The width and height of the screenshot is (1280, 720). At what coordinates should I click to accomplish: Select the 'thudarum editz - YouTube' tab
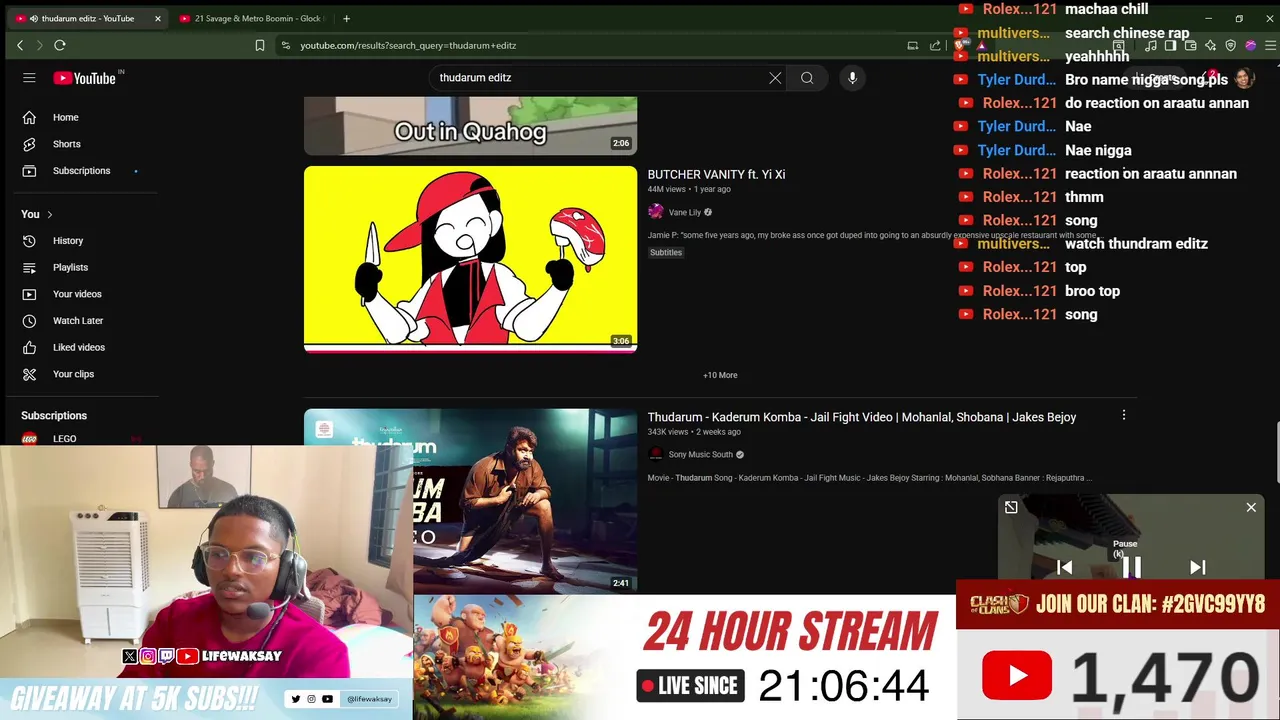(x=88, y=18)
